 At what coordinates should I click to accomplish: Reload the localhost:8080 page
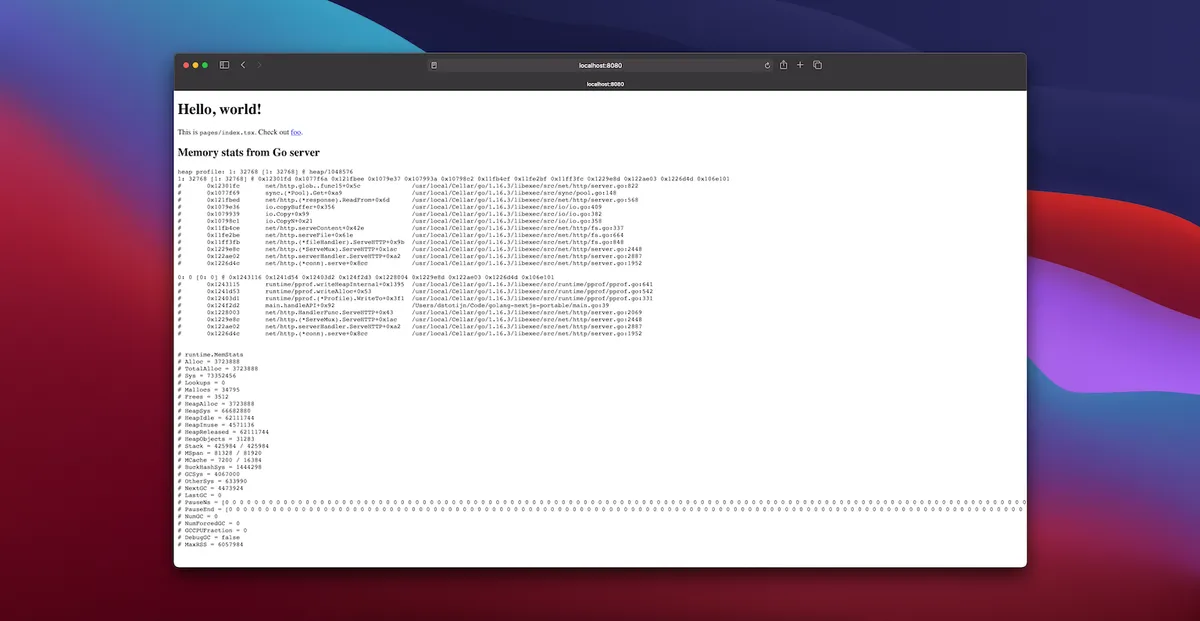tap(767, 64)
